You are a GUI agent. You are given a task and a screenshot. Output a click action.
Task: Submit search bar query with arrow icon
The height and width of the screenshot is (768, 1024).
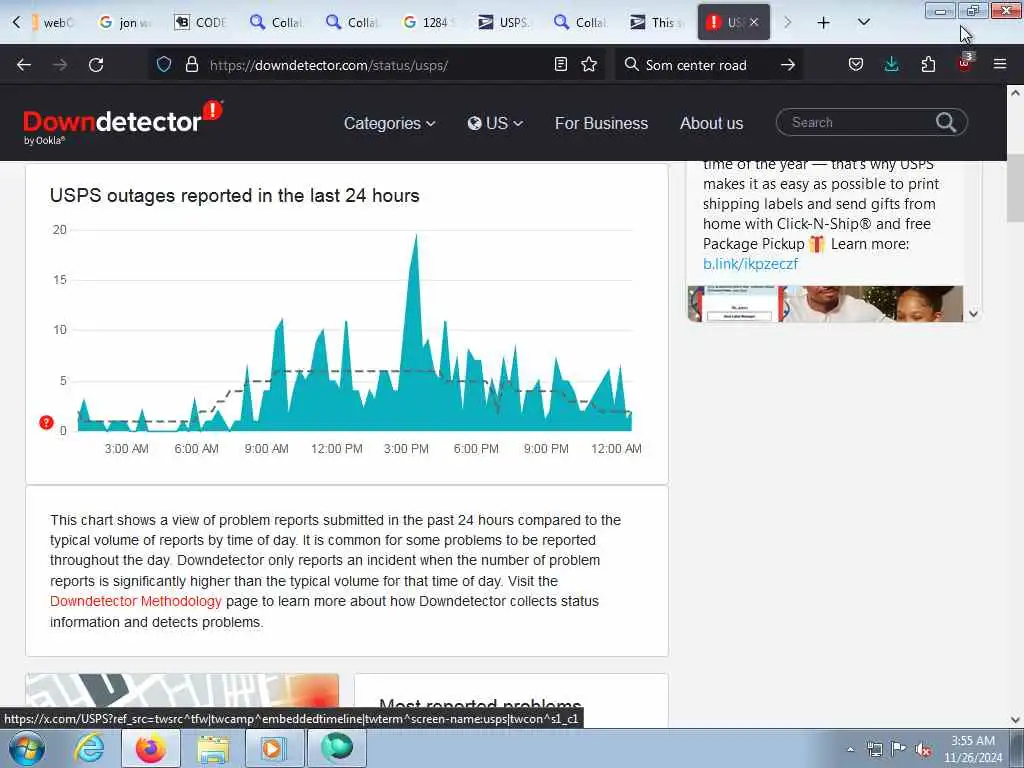[788, 65]
